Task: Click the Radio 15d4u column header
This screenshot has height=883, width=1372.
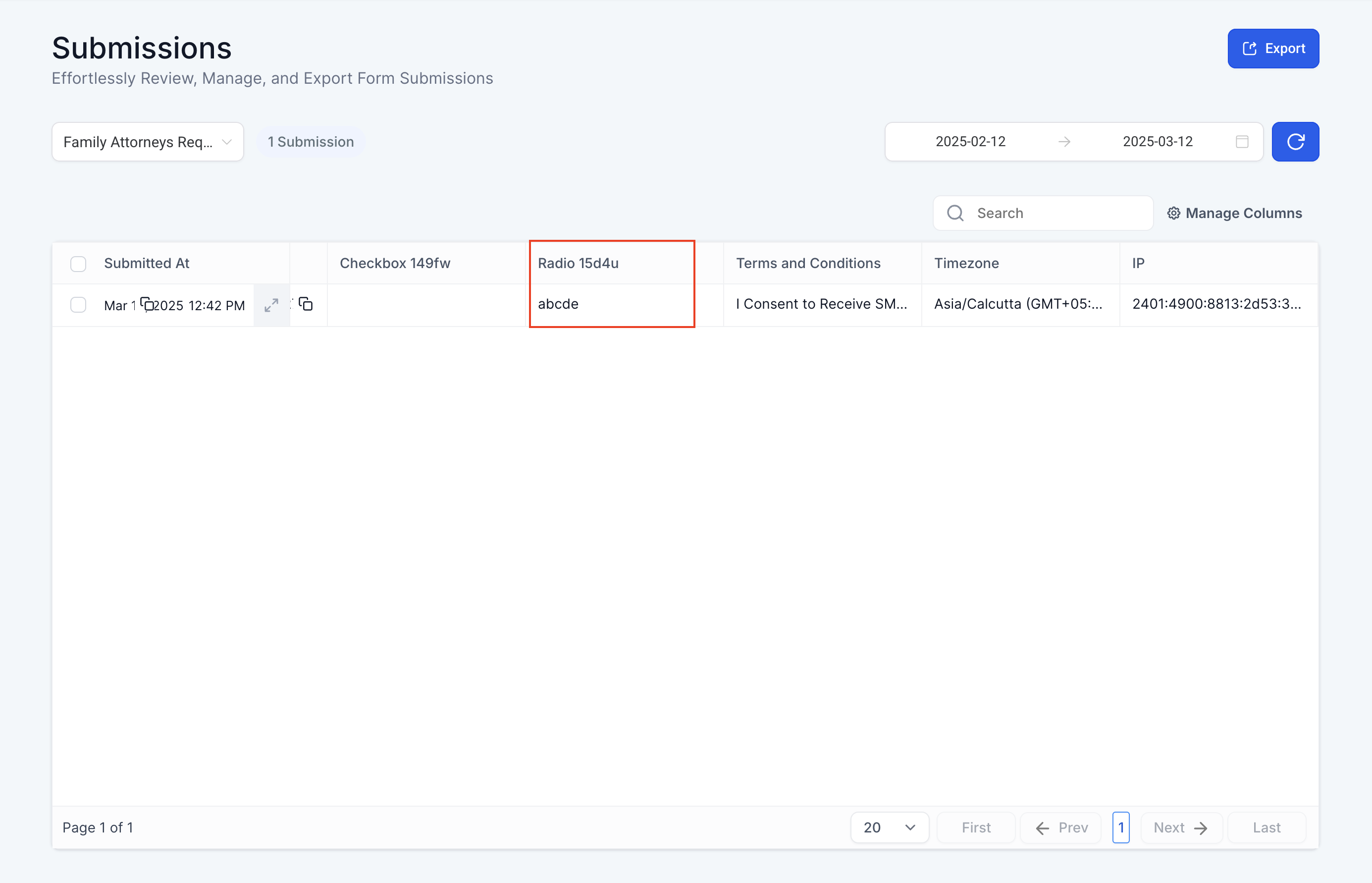Action: [578, 263]
